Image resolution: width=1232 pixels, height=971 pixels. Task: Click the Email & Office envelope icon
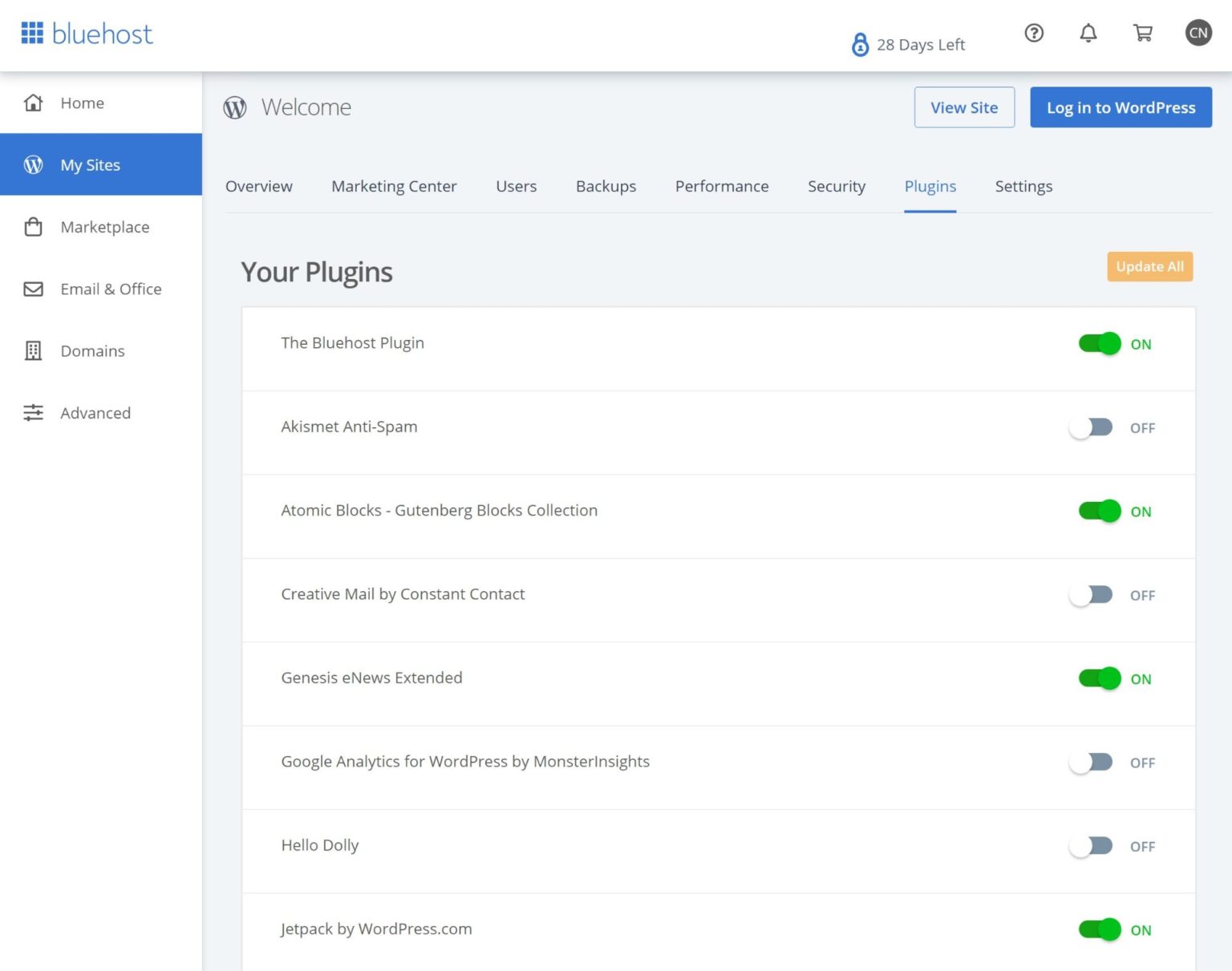coord(33,289)
